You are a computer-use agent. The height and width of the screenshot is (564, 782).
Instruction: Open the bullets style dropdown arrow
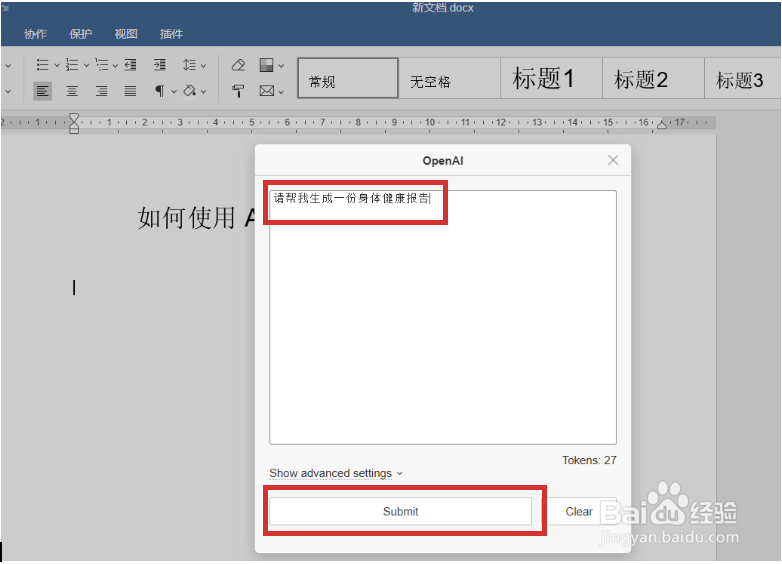point(57,65)
